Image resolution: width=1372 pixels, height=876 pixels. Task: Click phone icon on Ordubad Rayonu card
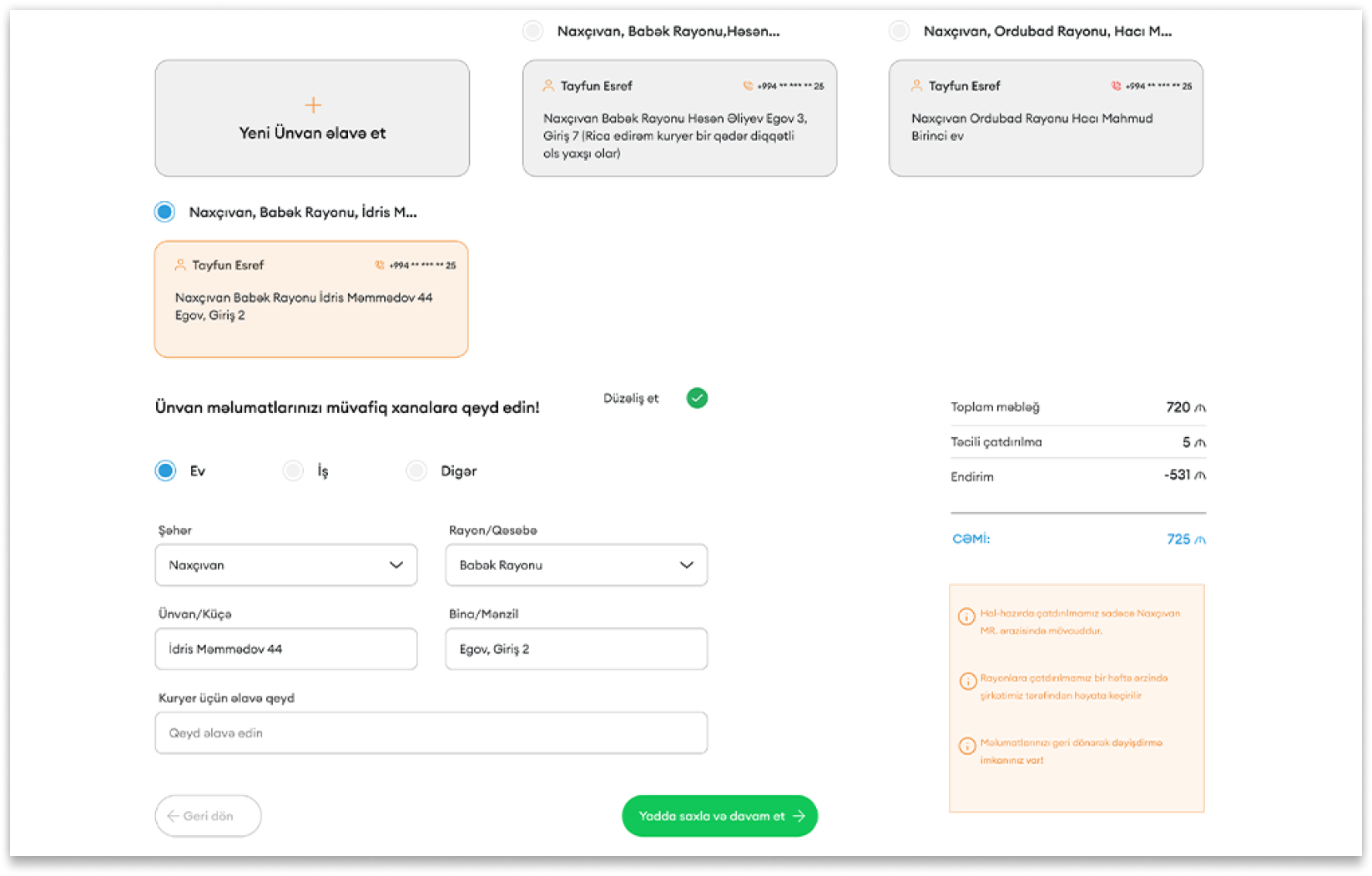(x=1116, y=86)
